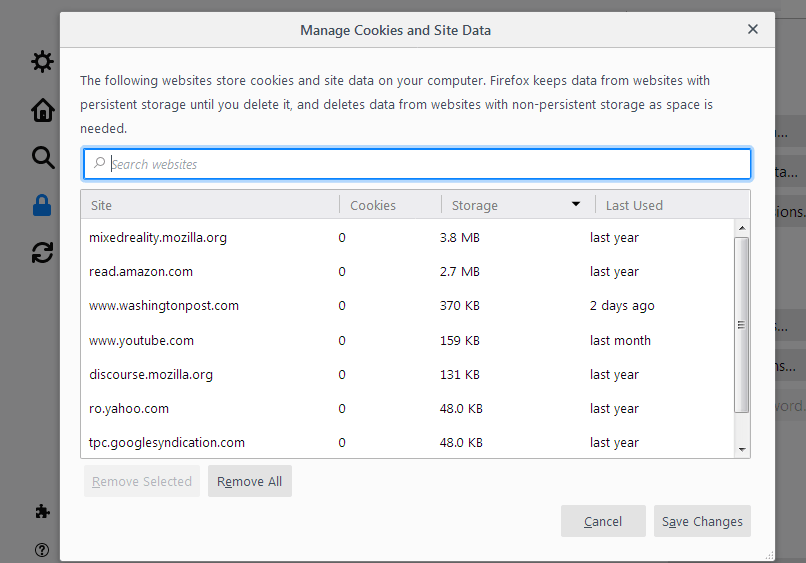Close the Manage Cookies dialog
Image resolution: width=806 pixels, height=563 pixels.
[753, 29]
